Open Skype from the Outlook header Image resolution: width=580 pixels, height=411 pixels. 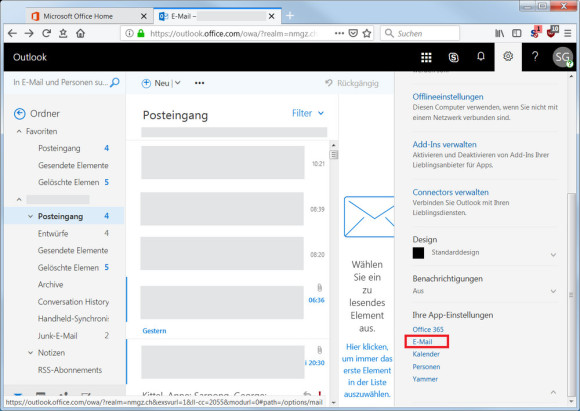(x=453, y=57)
